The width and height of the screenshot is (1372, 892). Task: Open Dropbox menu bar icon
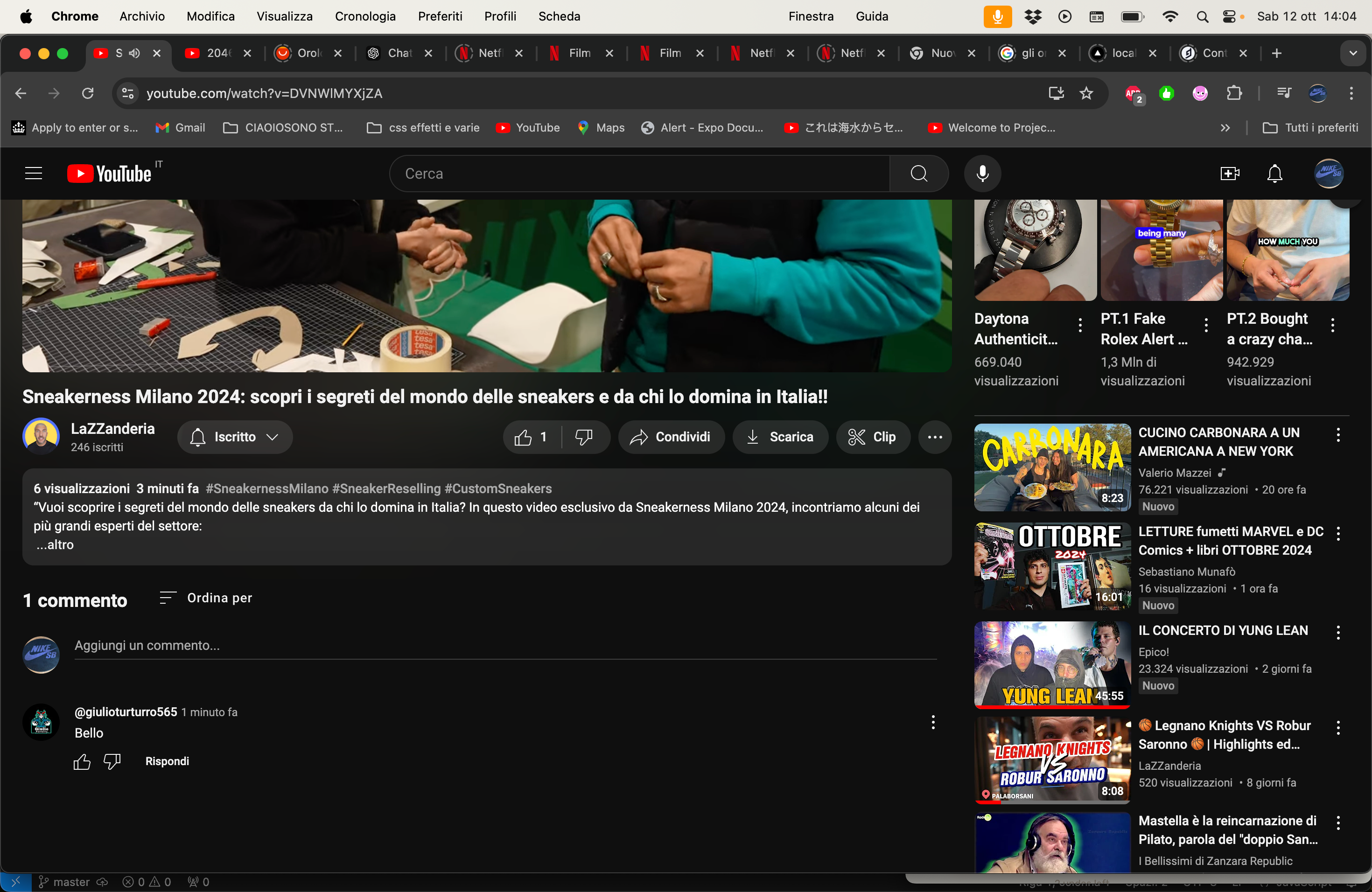[x=1032, y=16]
